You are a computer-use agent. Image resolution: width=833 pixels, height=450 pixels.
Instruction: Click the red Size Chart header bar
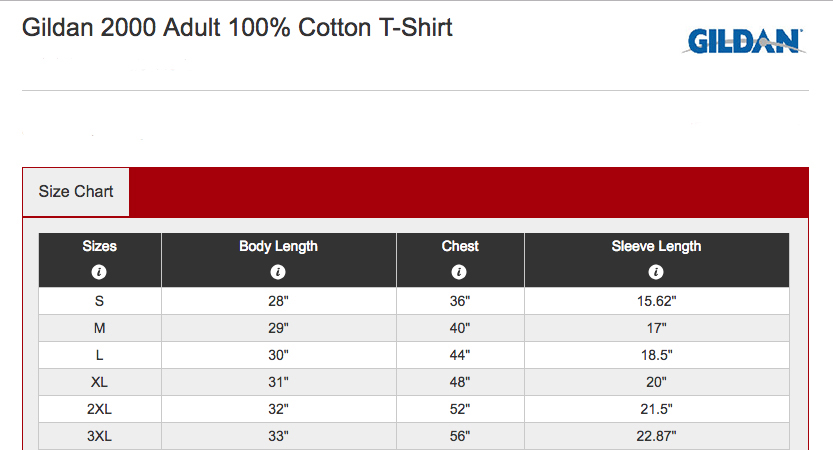[469, 192]
